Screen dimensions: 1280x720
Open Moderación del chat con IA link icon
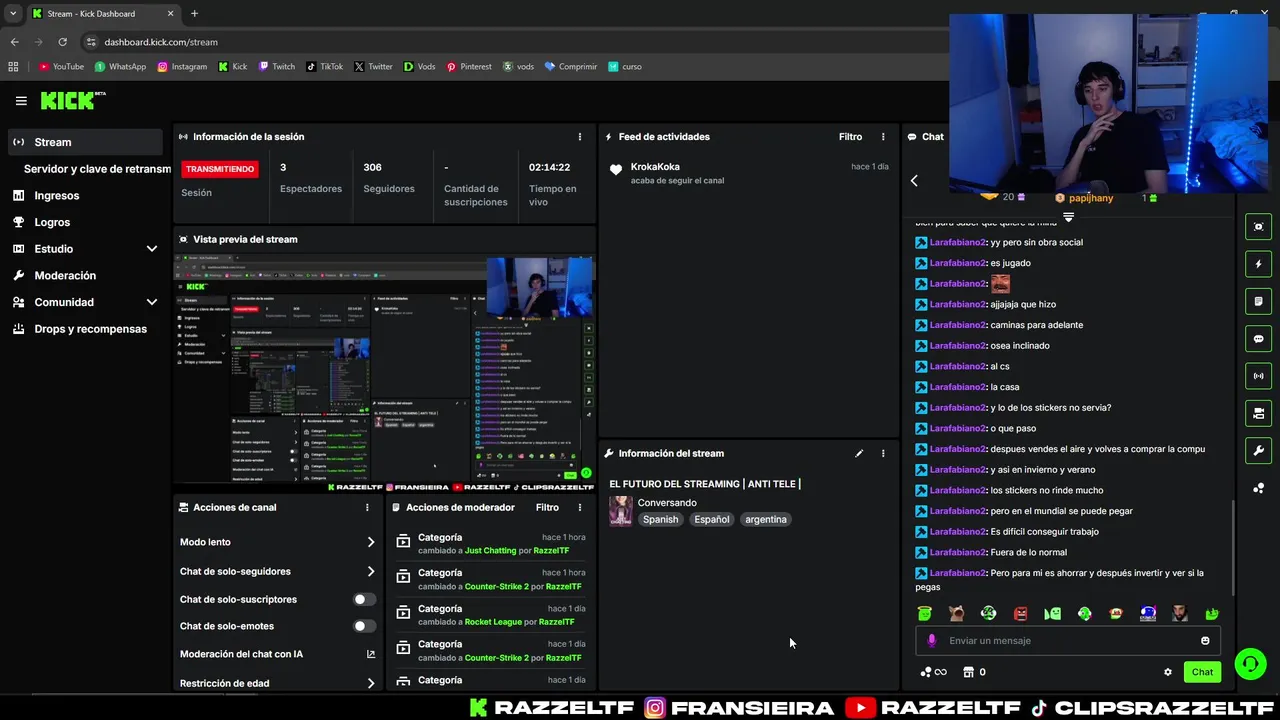click(x=370, y=654)
